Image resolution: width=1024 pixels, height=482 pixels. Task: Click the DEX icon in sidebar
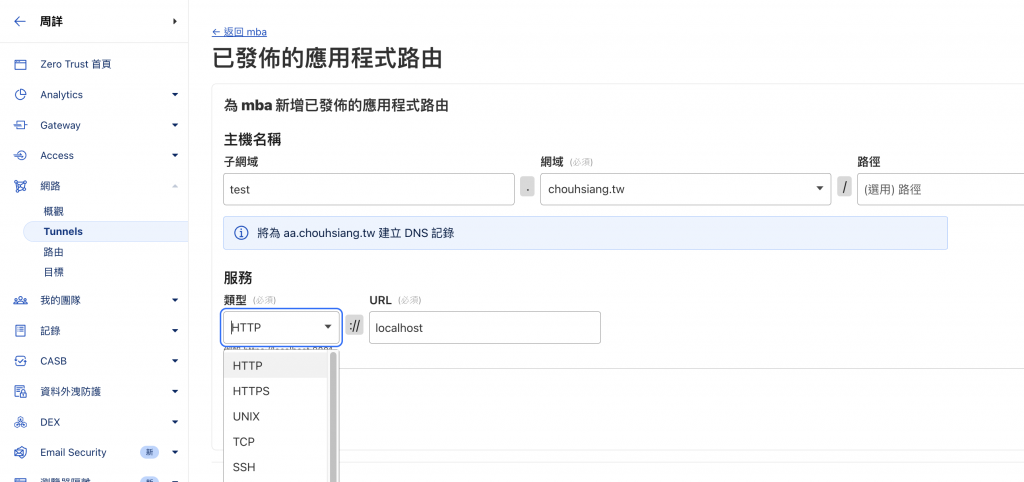(20, 422)
